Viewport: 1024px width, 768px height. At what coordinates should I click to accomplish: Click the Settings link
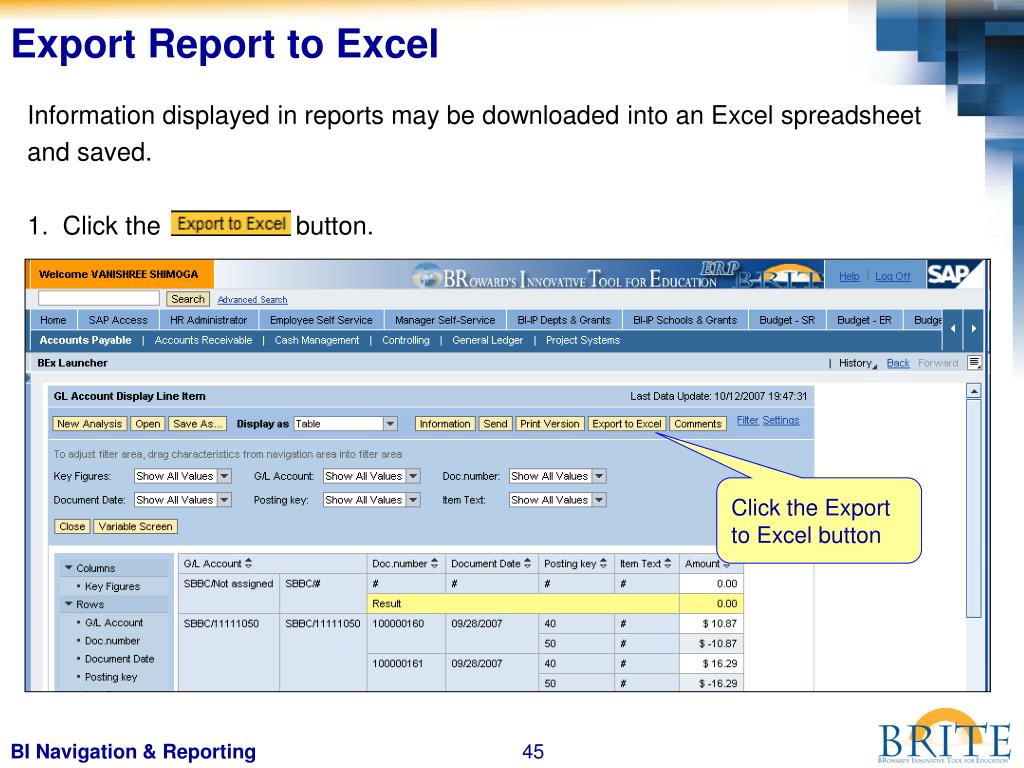coord(781,421)
